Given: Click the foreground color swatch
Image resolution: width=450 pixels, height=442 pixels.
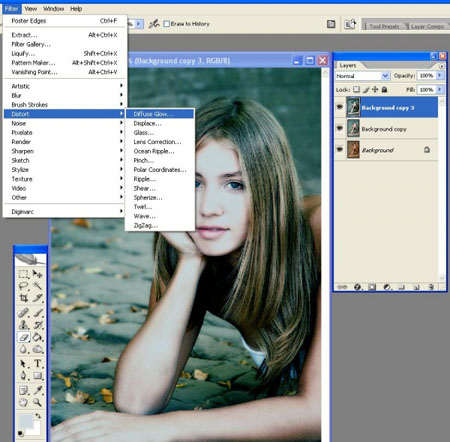Looking at the screenshot, I should click(26, 421).
